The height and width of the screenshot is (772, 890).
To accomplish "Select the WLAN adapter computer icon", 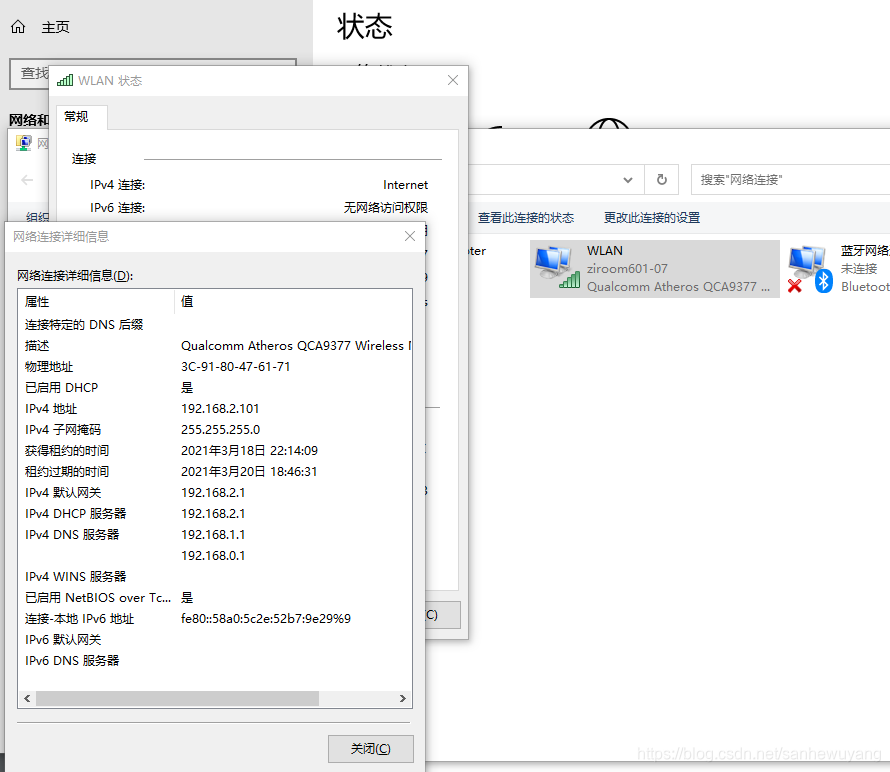I will 557,268.
